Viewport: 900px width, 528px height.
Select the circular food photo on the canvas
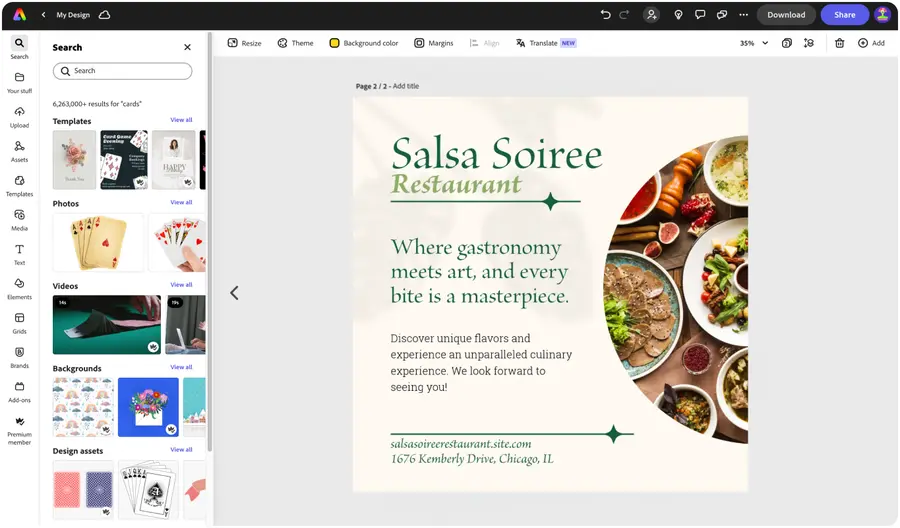pyautogui.click(x=676, y=289)
